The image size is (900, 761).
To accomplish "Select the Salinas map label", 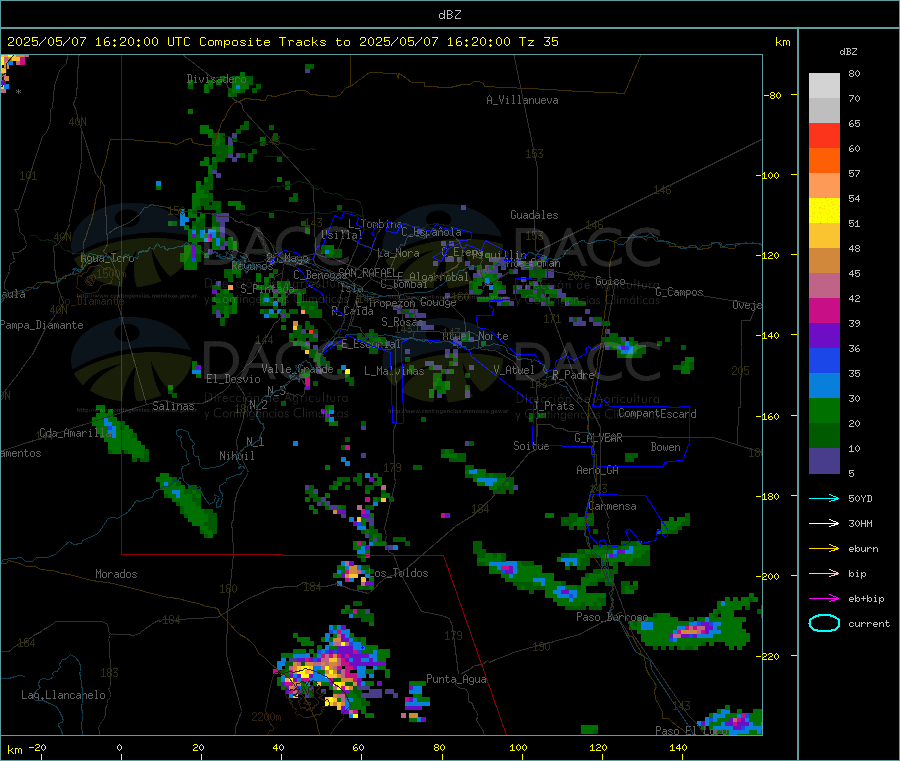I will pos(173,406).
